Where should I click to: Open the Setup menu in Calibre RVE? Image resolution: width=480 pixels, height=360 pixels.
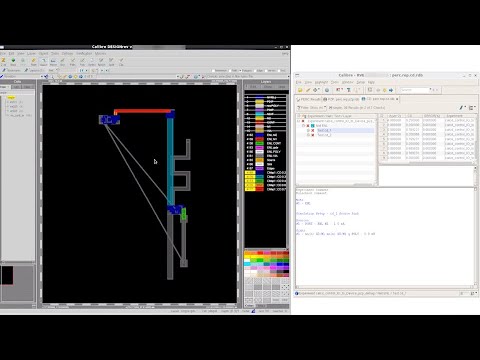361,82
